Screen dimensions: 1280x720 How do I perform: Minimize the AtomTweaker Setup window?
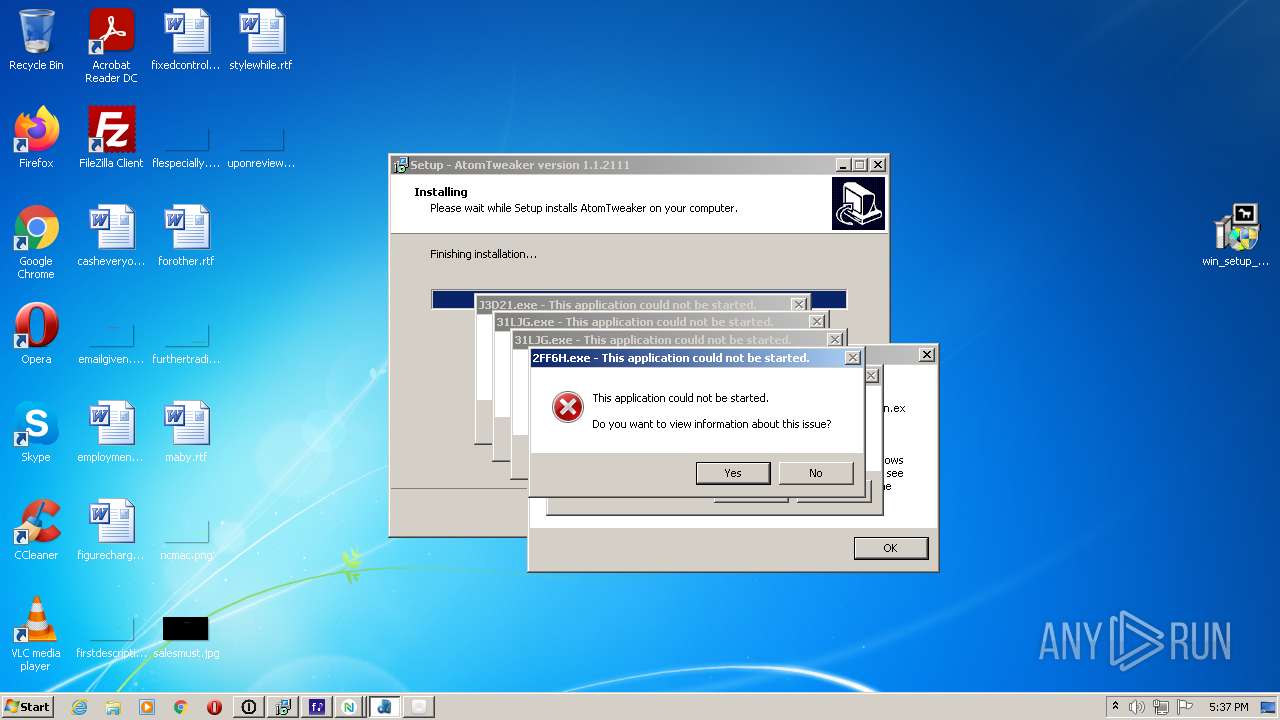click(x=843, y=165)
